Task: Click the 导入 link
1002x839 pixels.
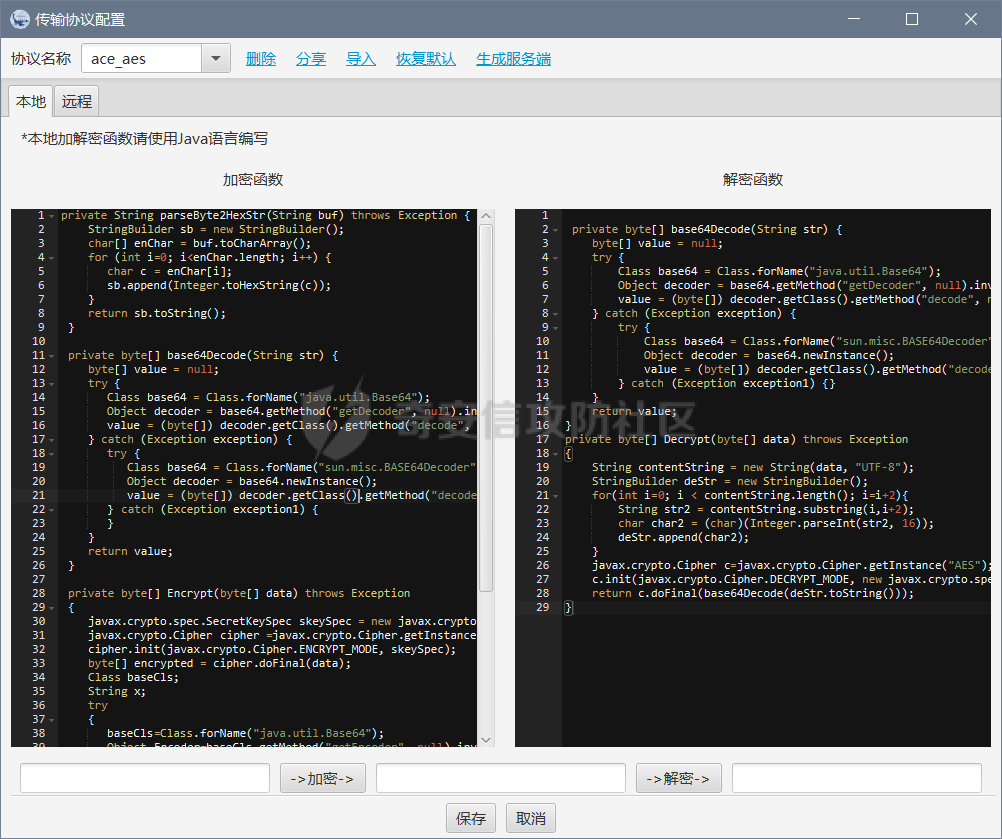Action: 361,59
